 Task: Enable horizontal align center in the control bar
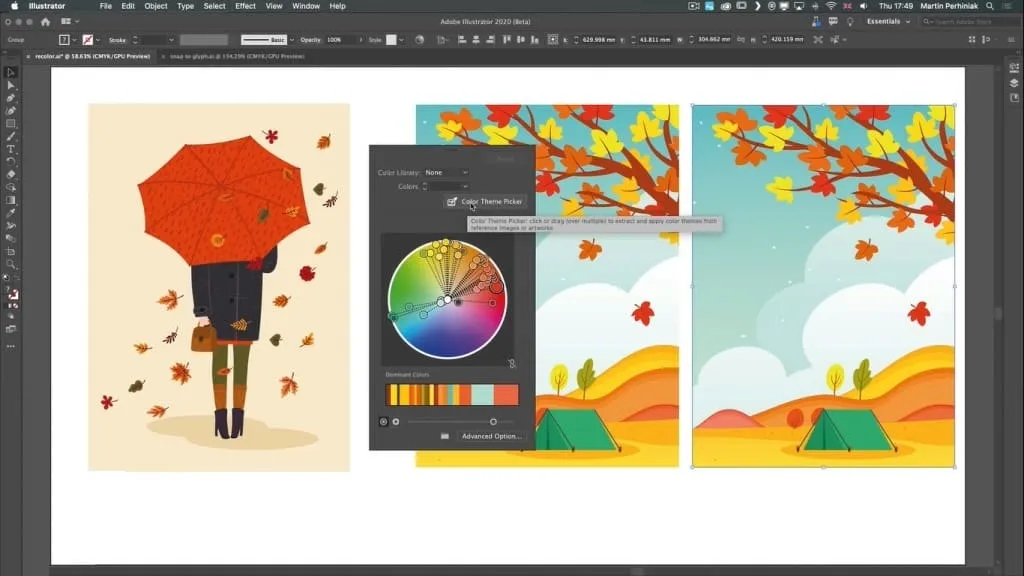476,39
